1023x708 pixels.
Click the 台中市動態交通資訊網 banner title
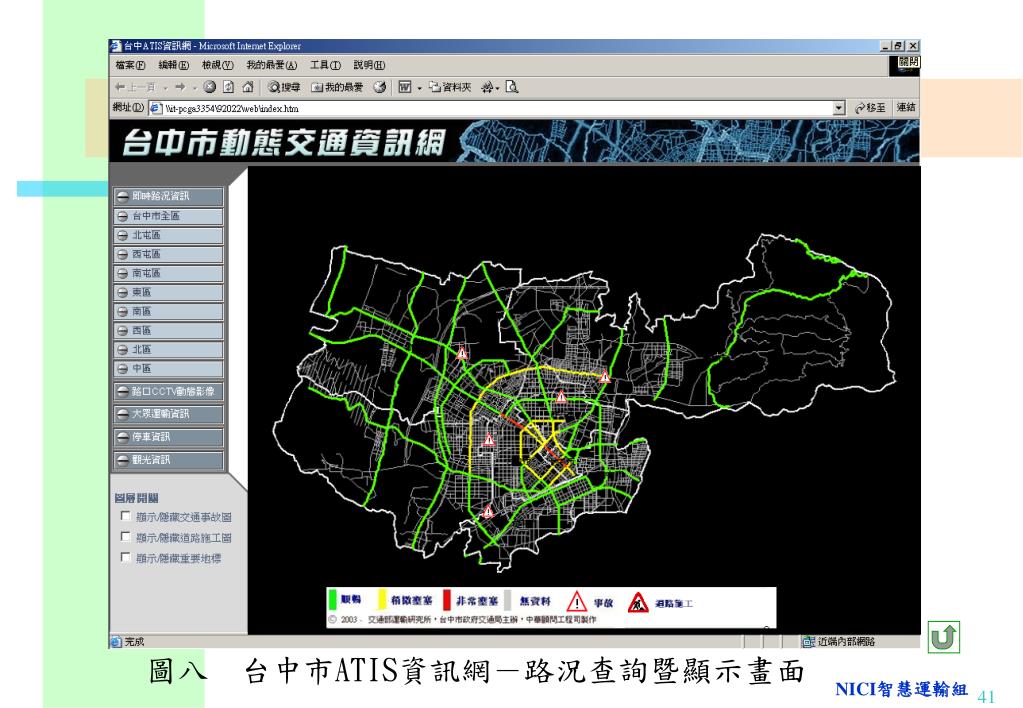coord(284,142)
